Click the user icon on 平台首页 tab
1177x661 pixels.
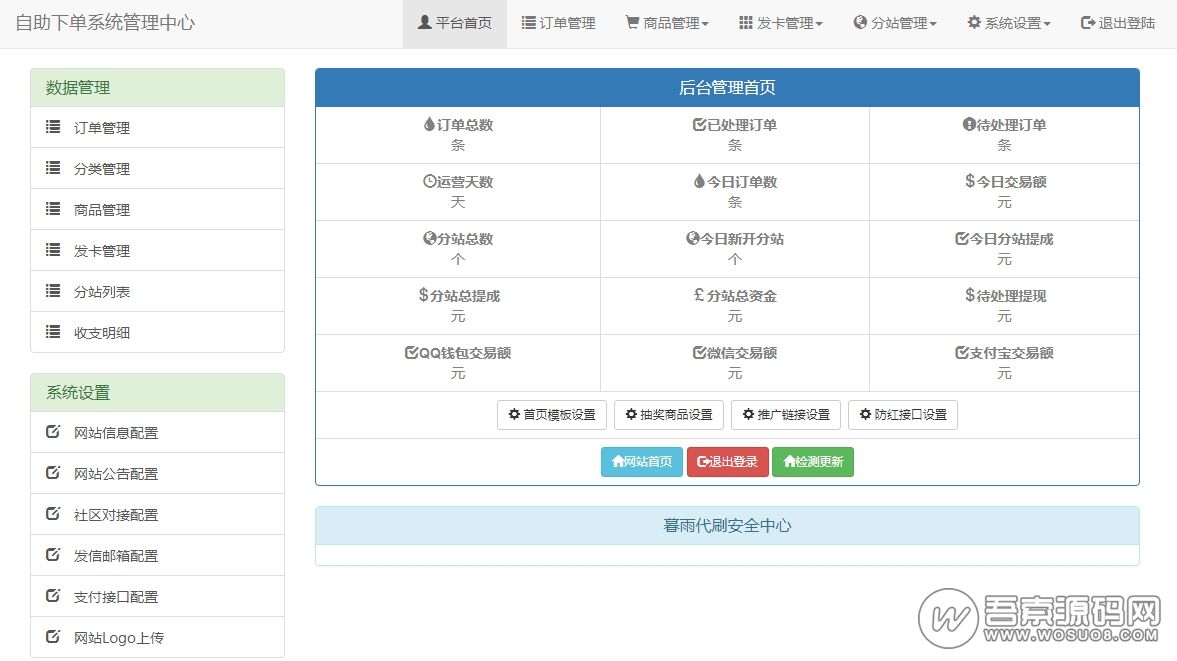pyautogui.click(x=425, y=23)
